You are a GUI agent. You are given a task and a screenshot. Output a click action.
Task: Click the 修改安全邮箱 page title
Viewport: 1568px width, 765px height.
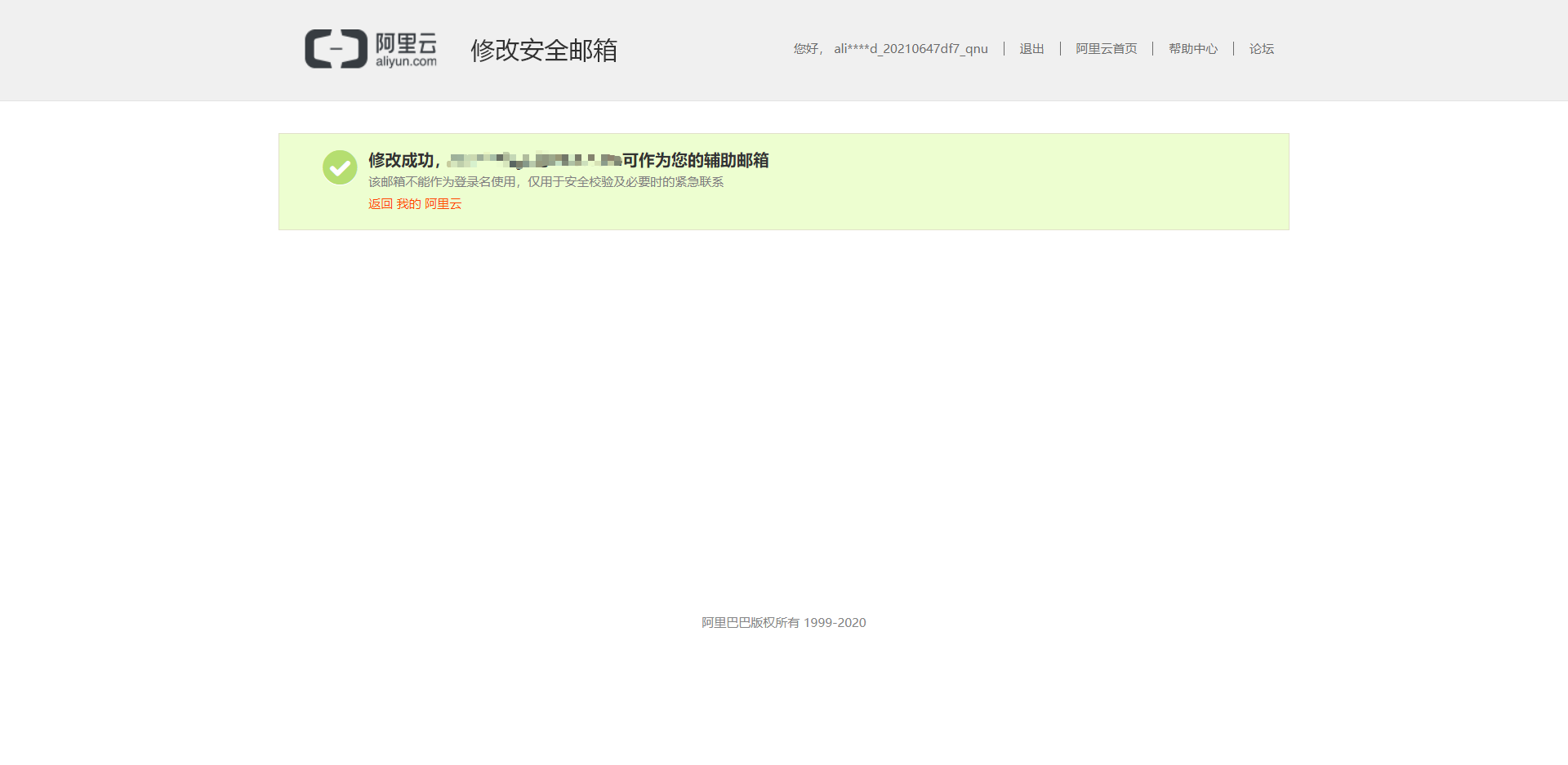point(544,50)
